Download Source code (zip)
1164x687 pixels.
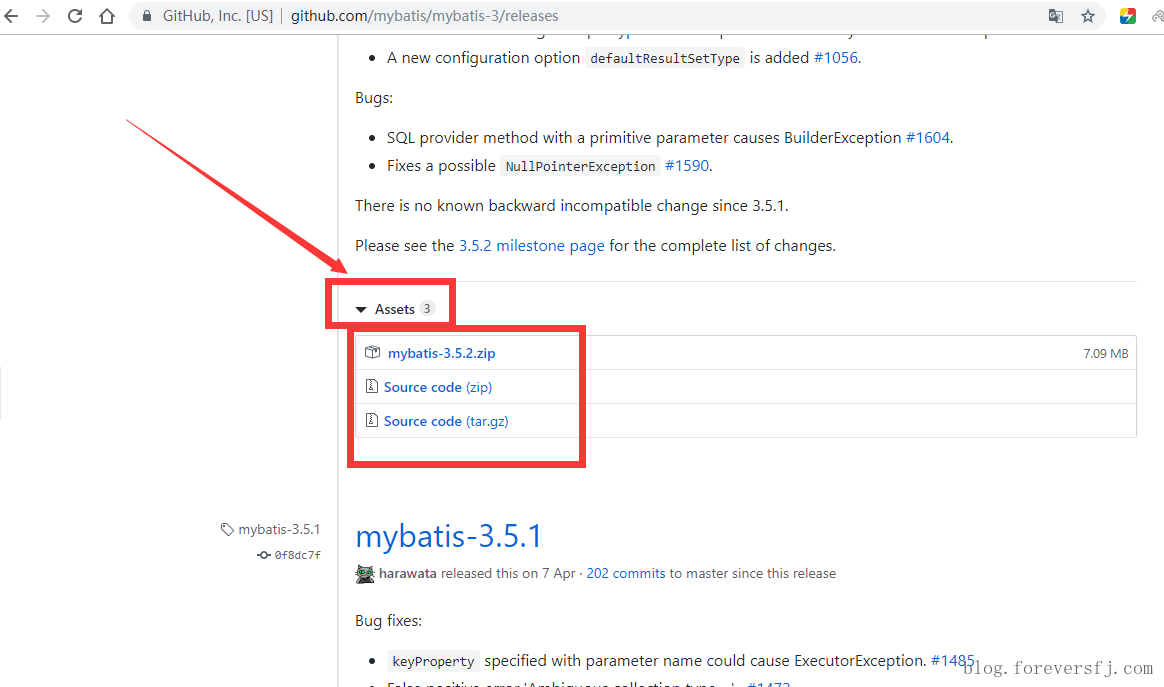pos(437,387)
